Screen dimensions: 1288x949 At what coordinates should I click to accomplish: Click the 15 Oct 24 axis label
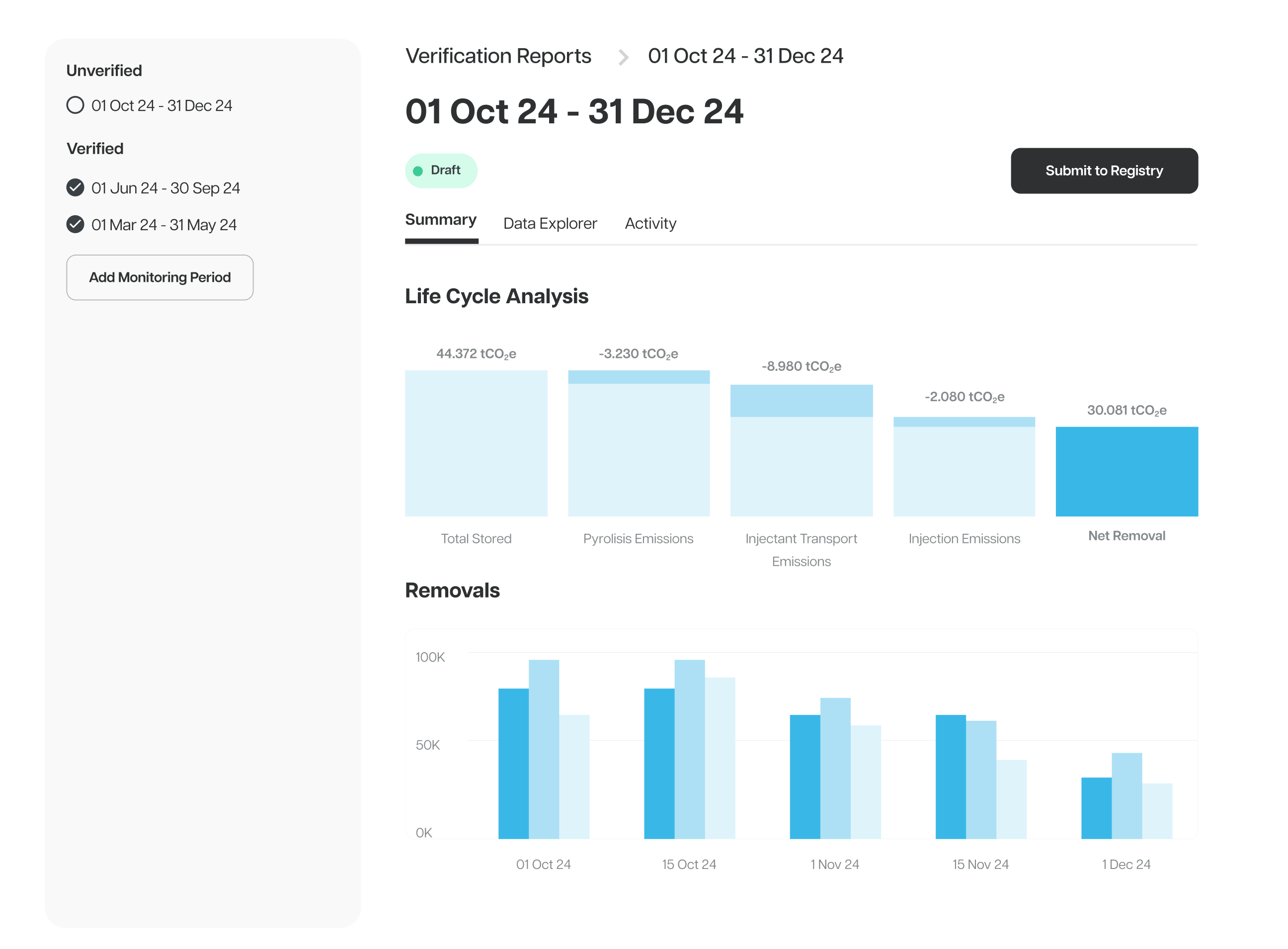[x=689, y=864]
